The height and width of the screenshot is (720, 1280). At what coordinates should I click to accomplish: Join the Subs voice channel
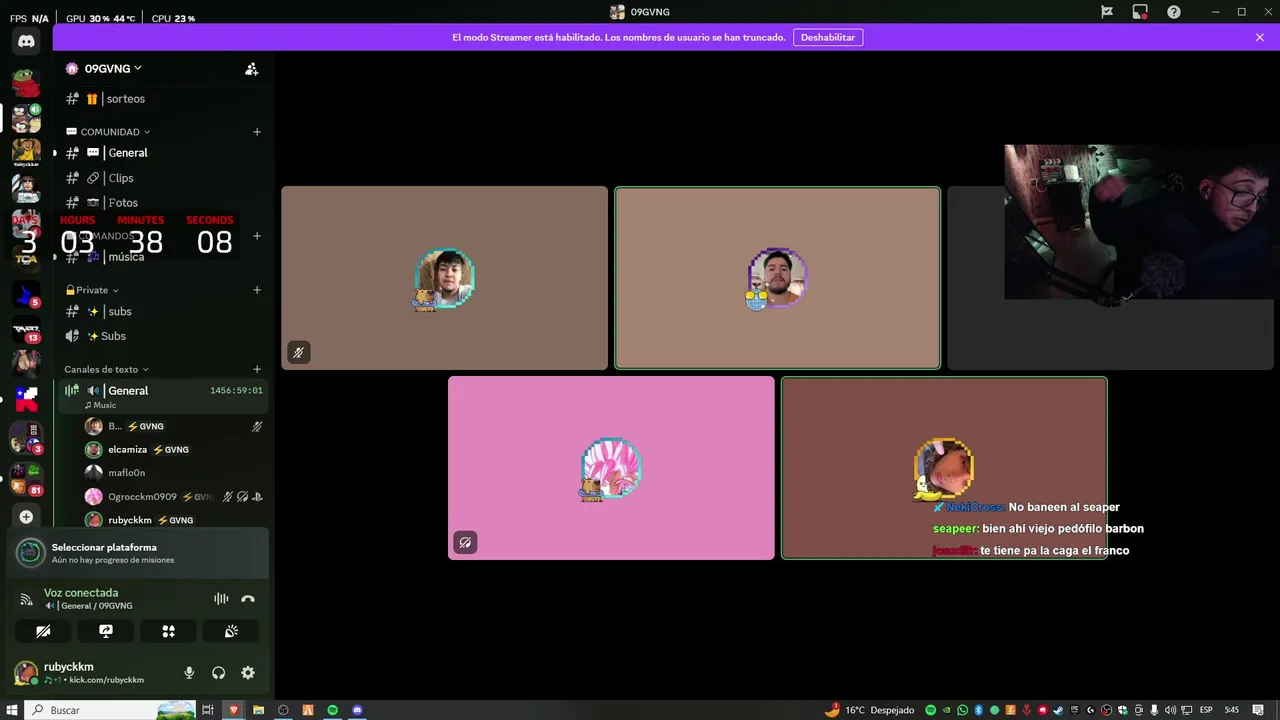coord(163,336)
